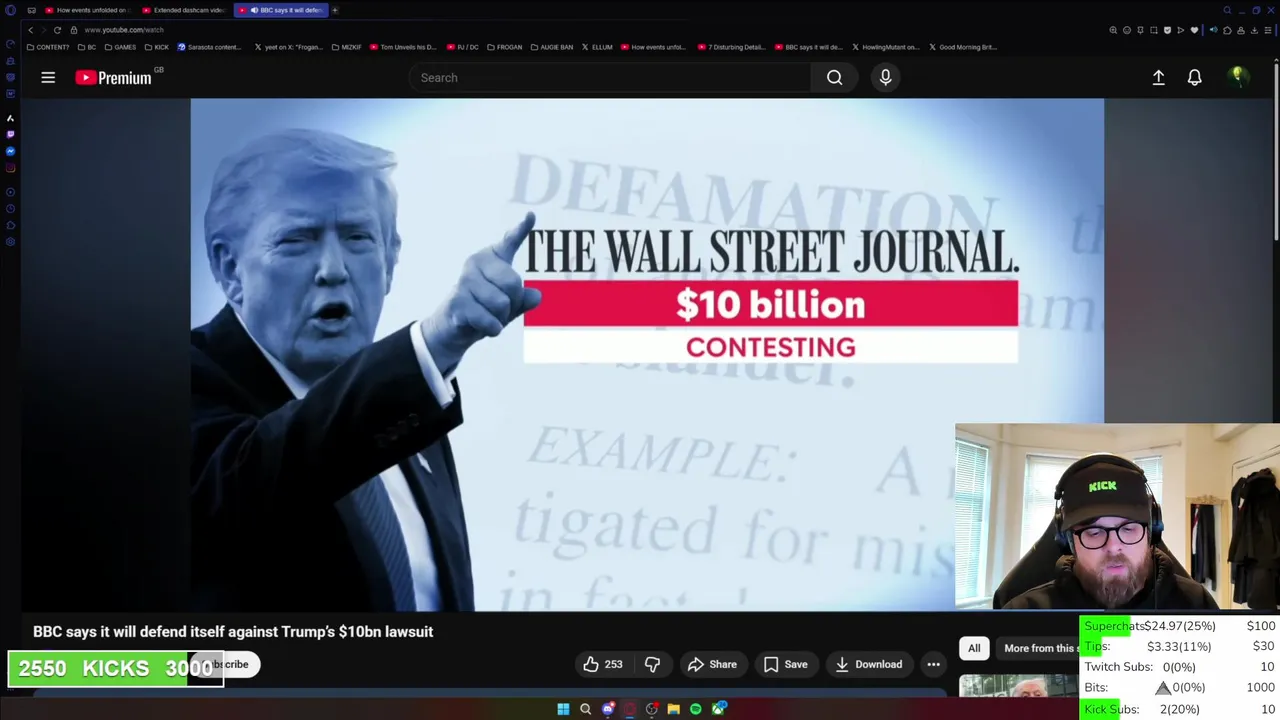This screenshot has width=1280, height=720.
Task: Open browser downloads toolbar icon
Action: (x=1254, y=30)
